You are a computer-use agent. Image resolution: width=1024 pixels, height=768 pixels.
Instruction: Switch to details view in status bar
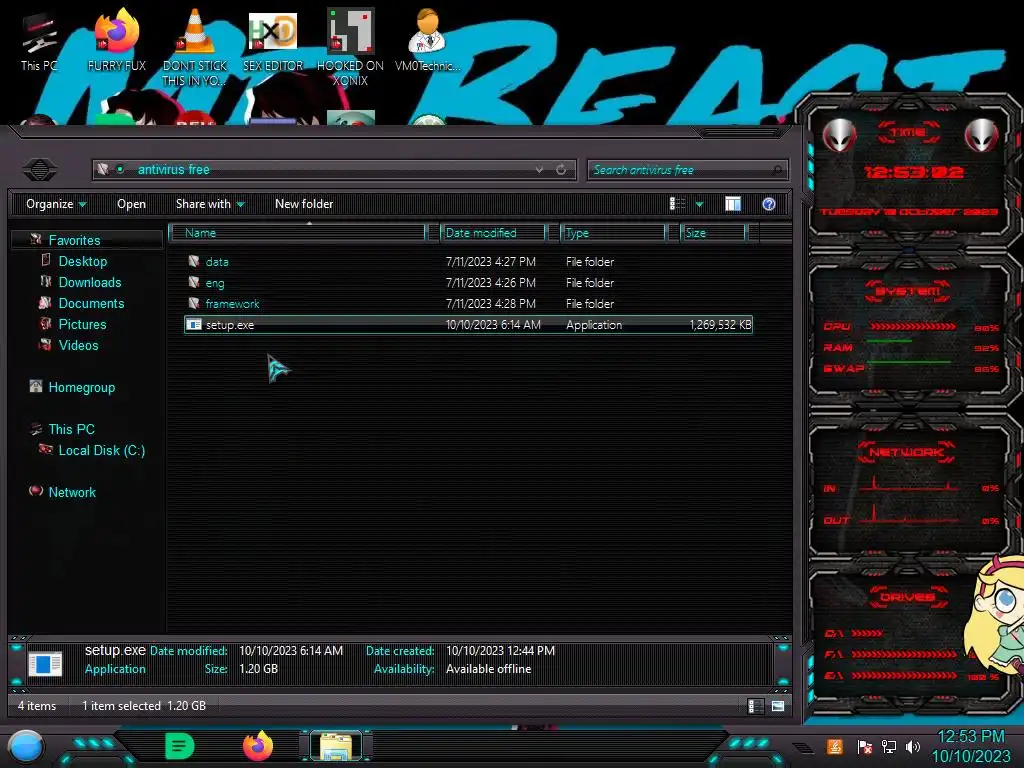click(x=756, y=706)
